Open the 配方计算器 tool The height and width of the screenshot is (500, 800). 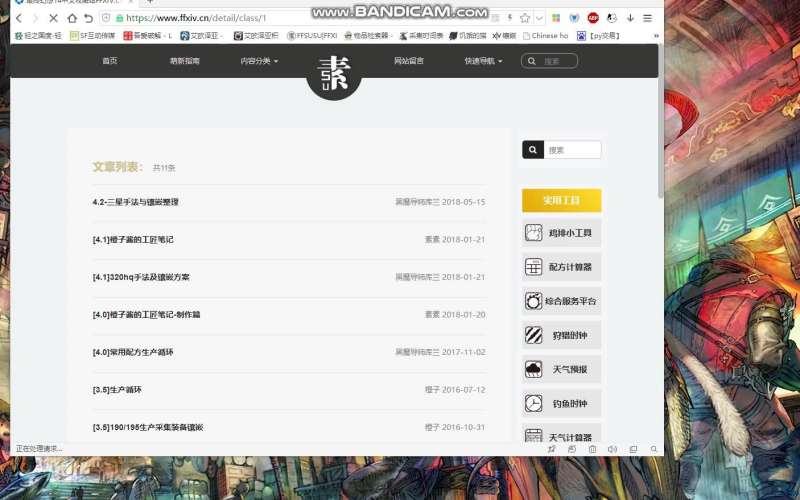point(561,267)
